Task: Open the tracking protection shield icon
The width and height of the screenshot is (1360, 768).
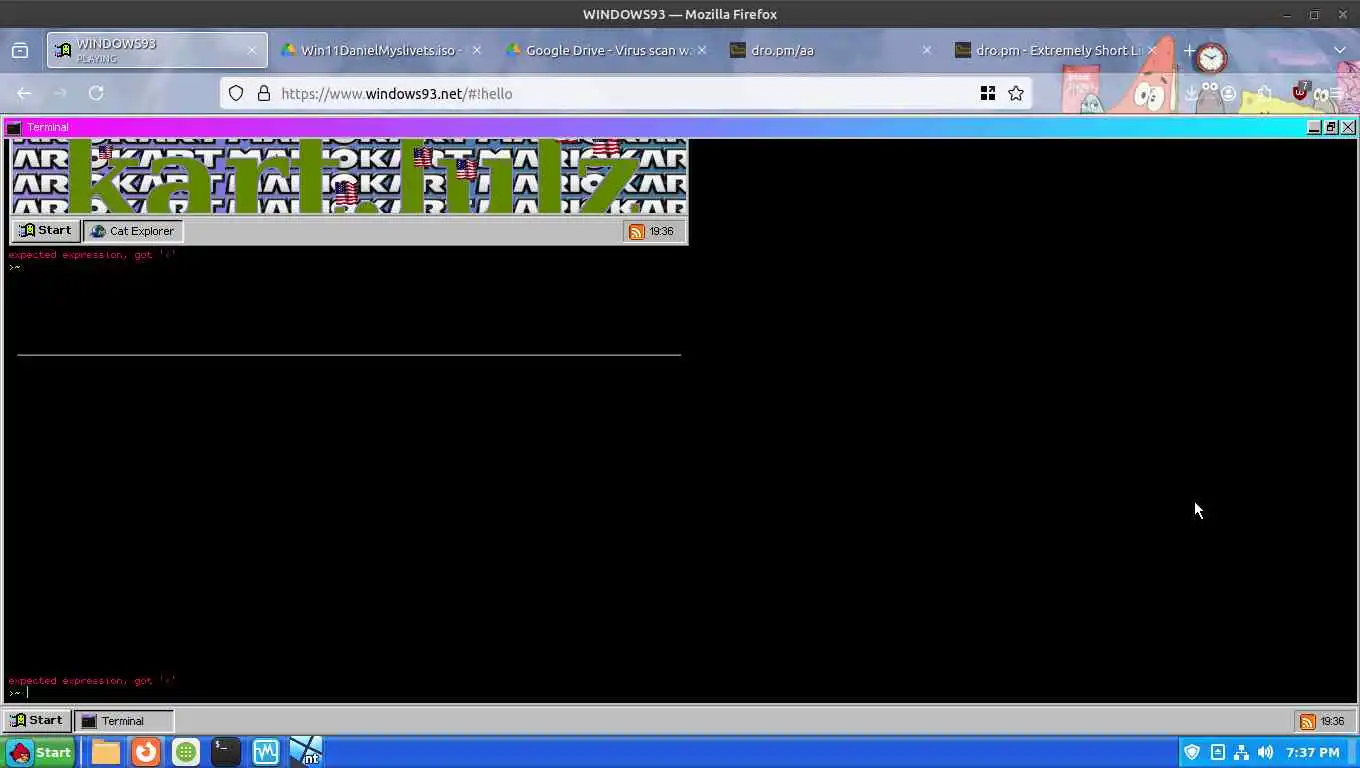Action: [x=236, y=93]
